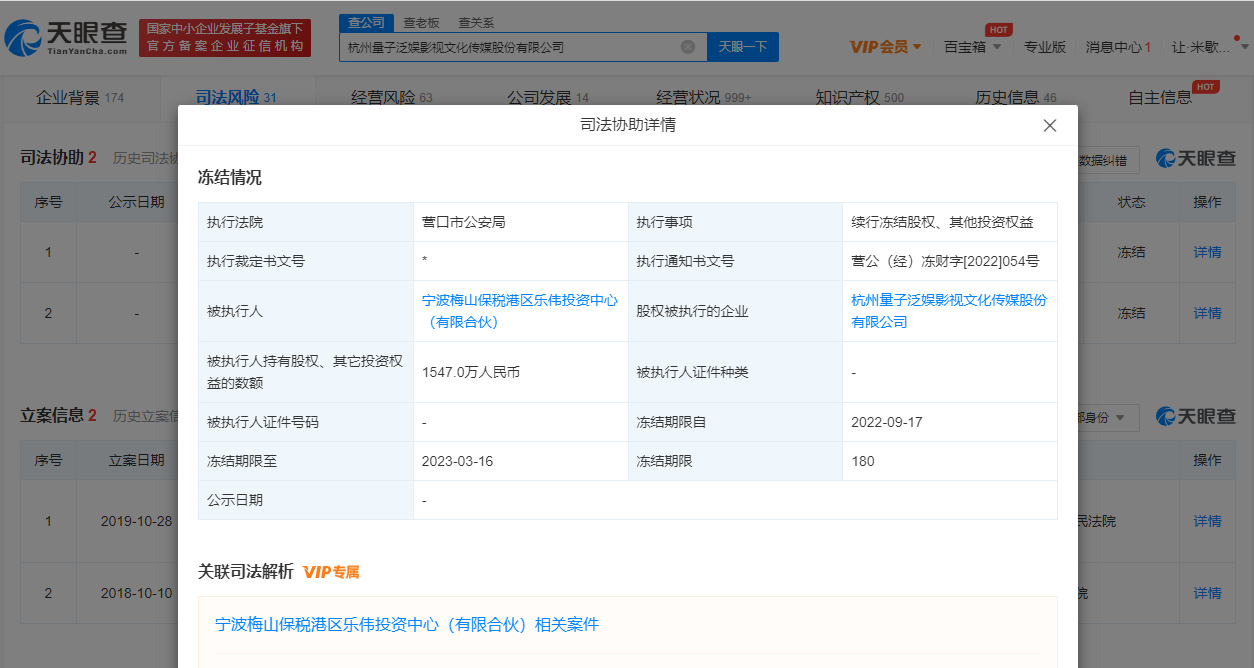The height and width of the screenshot is (668, 1254).
Task: Select the 查关系 search tab
Action: coord(476,22)
